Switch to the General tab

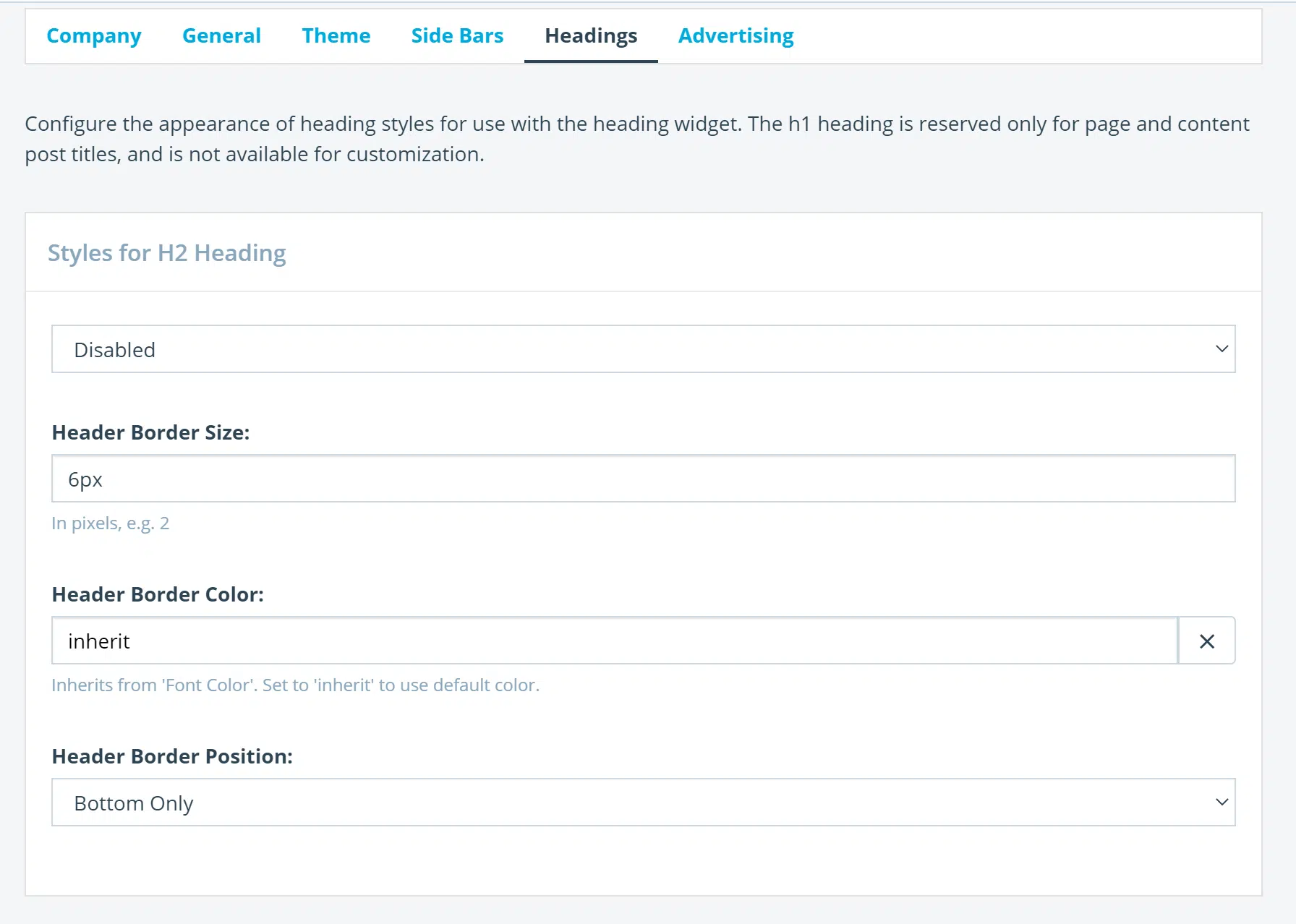point(221,35)
